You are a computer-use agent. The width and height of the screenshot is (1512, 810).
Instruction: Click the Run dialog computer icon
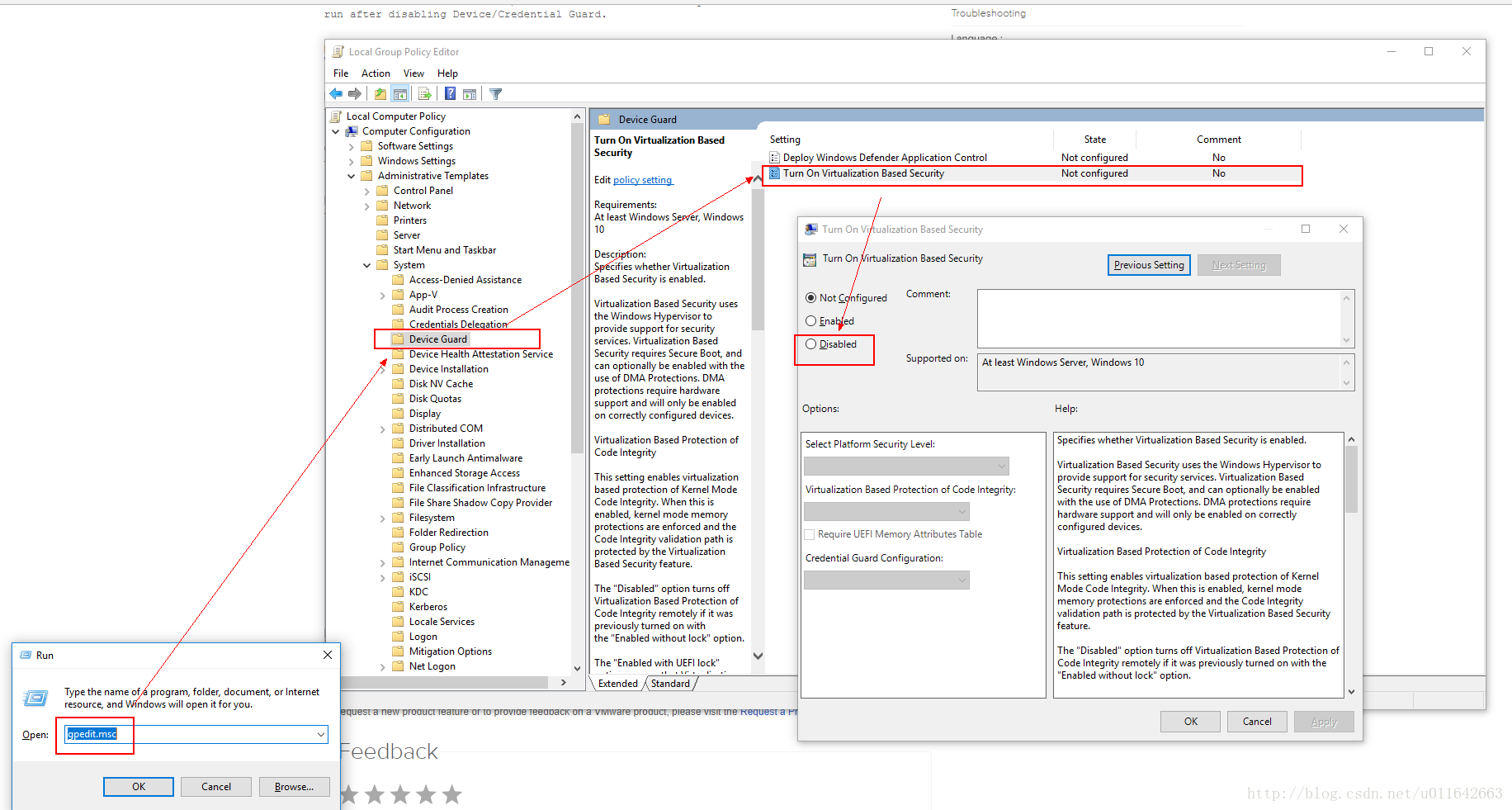pyautogui.click(x=35, y=698)
